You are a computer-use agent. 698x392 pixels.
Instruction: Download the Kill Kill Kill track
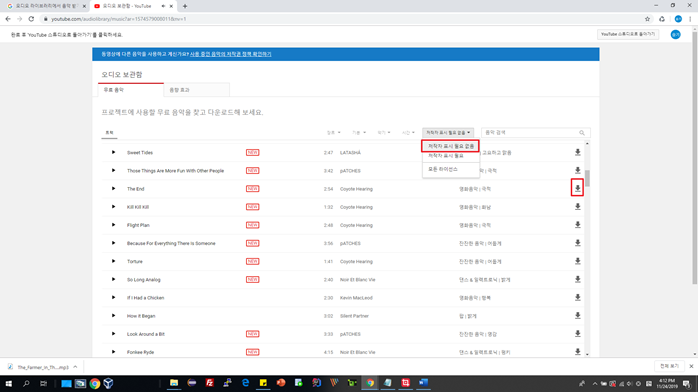(577, 206)
